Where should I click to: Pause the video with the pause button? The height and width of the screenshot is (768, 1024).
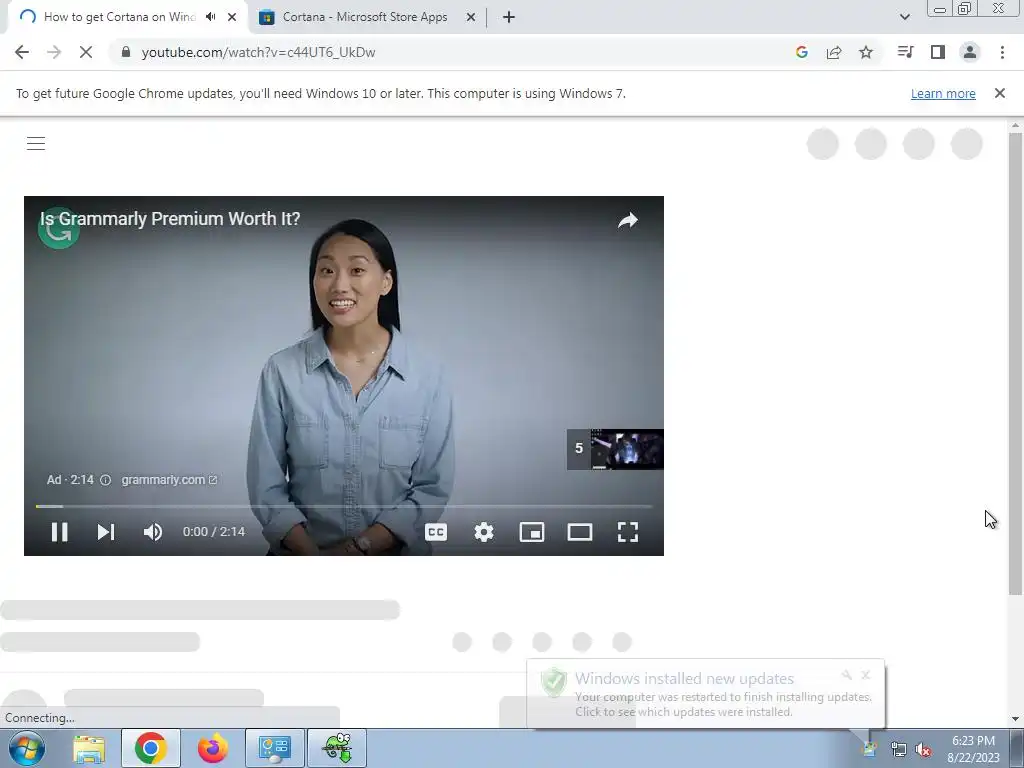[x=59, y=532]
